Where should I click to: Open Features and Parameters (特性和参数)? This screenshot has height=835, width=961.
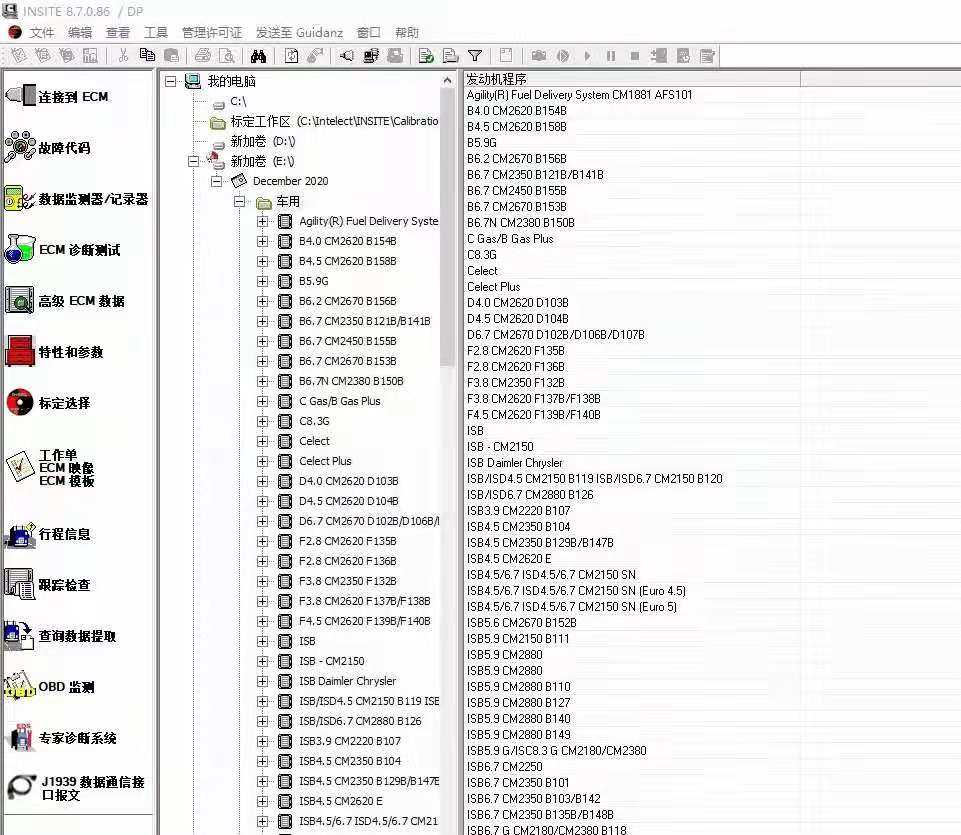tap(55, 351)
